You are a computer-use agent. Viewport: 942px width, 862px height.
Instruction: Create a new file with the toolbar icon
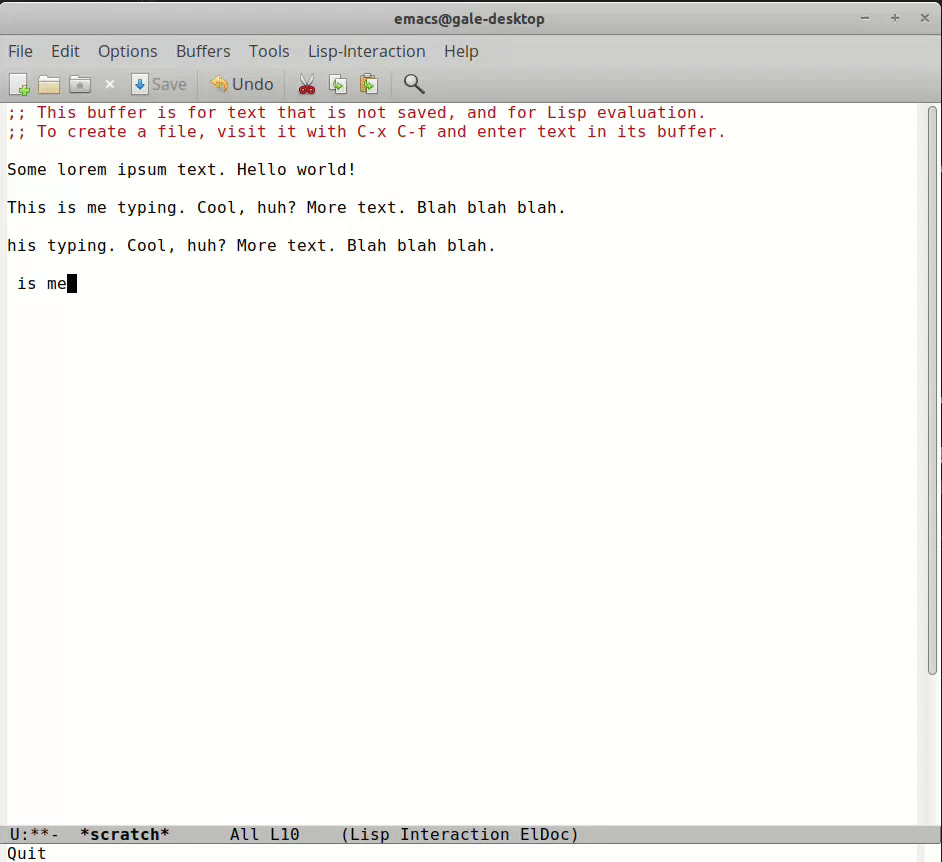(18, 84)
